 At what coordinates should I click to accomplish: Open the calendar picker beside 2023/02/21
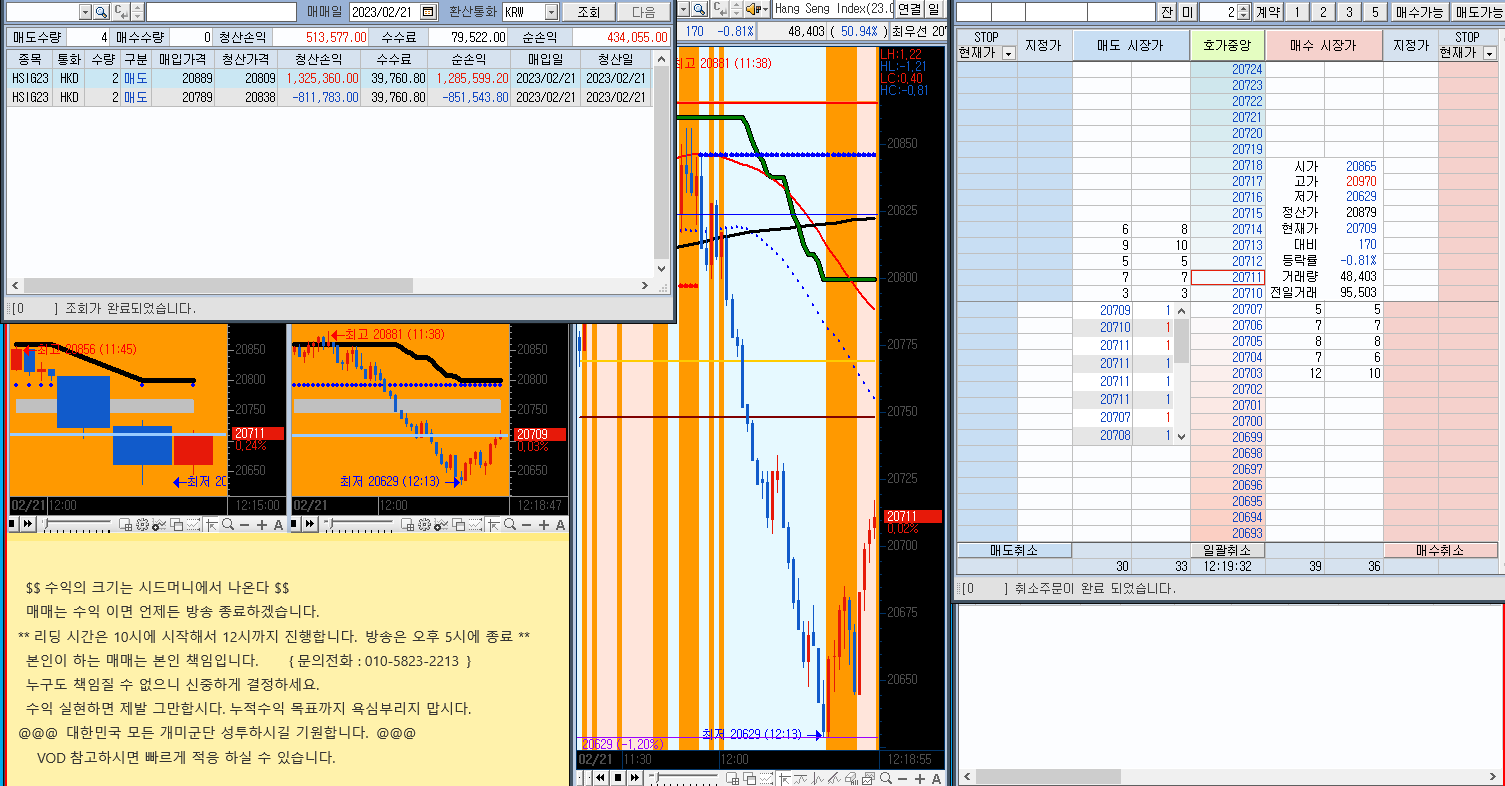tap(428, 12)
